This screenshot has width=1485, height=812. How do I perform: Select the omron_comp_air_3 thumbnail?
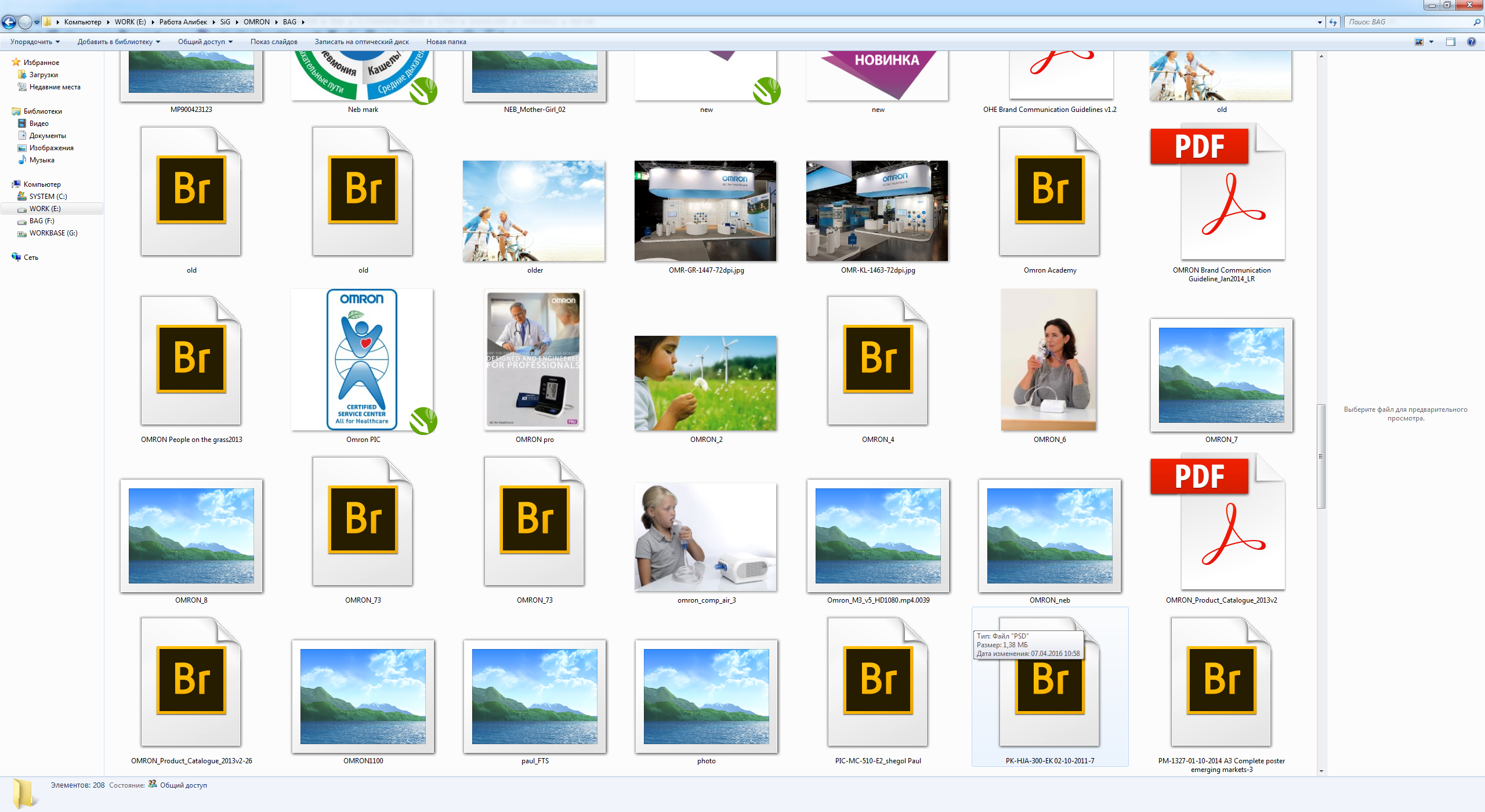pyautogui.click(x=705, y=537)
